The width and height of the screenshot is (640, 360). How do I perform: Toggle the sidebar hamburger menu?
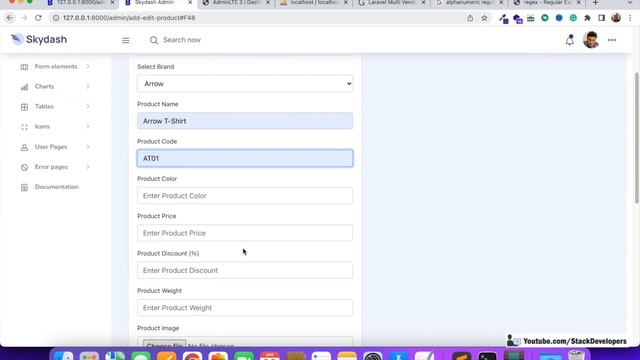(126, 40)
